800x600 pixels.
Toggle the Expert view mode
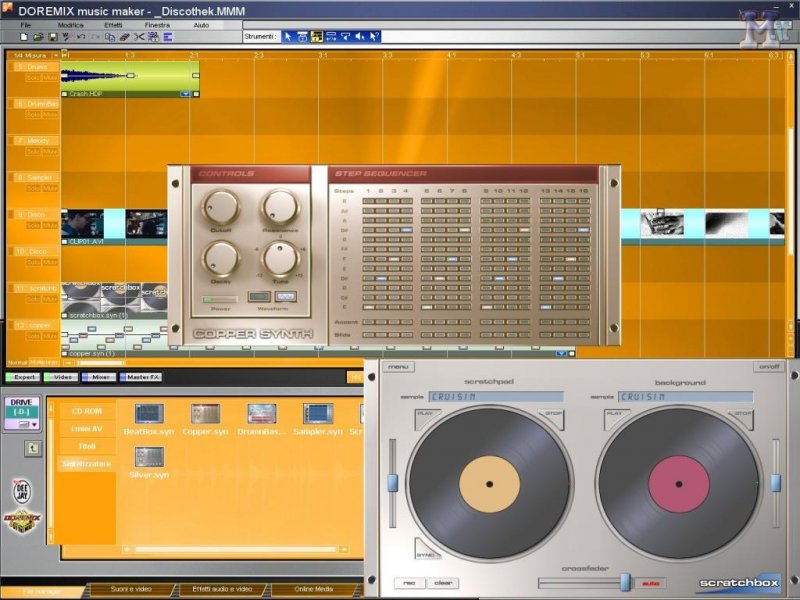click(x=23, y=377)
